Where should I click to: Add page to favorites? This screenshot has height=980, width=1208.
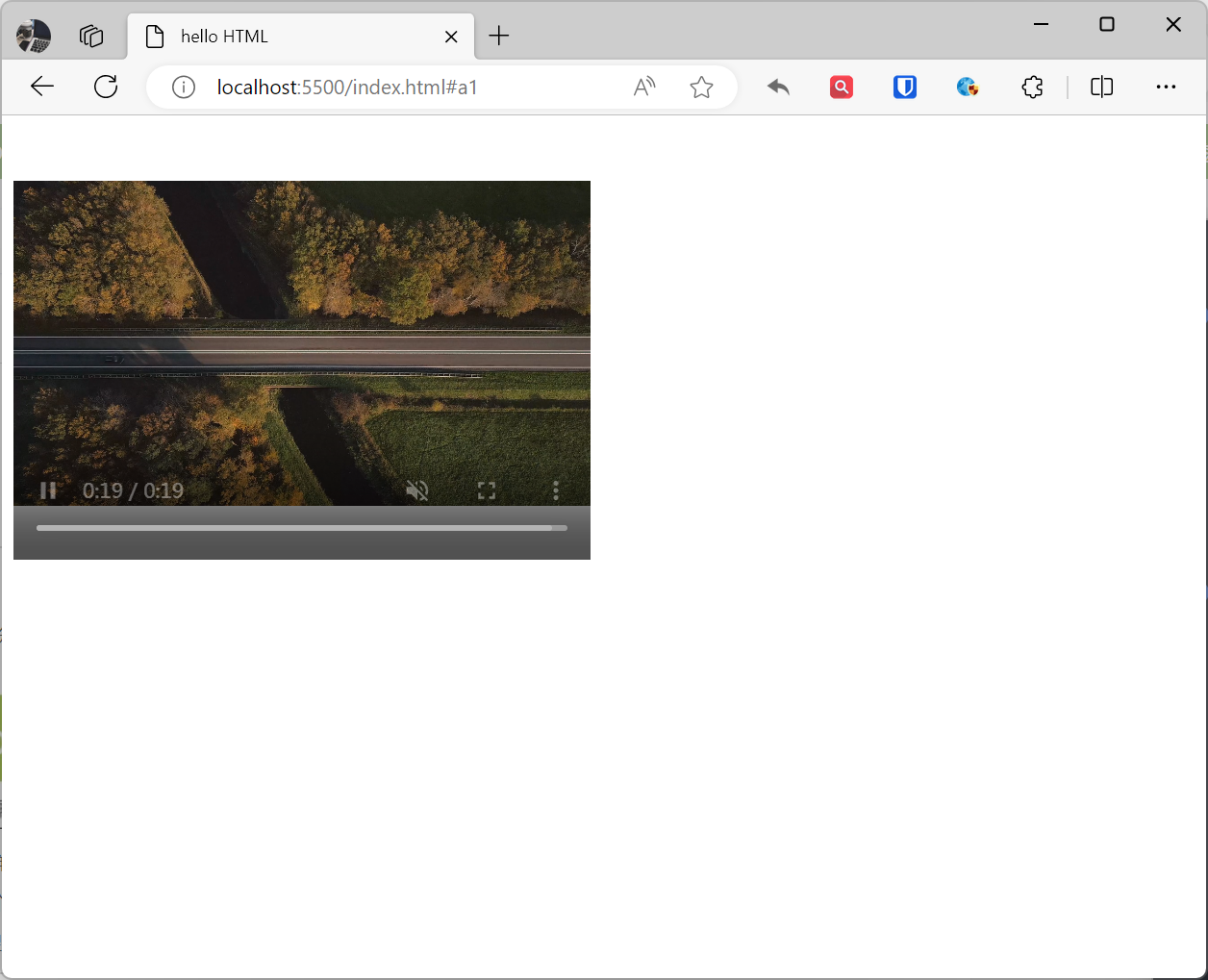point(701,88)
